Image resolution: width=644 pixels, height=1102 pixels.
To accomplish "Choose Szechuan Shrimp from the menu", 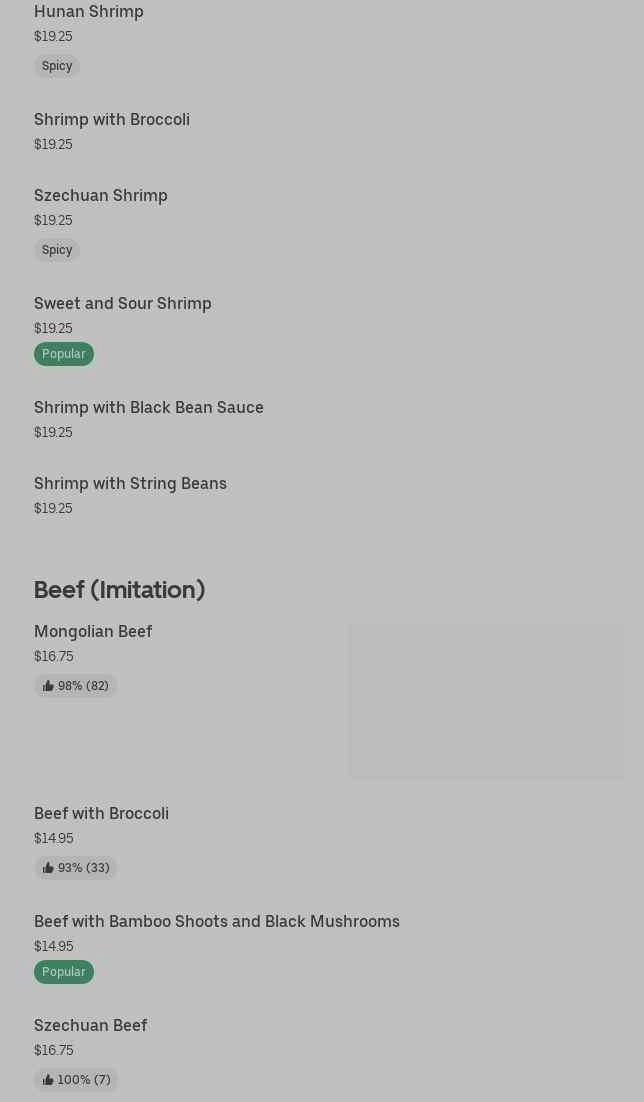I will (101, 195).
